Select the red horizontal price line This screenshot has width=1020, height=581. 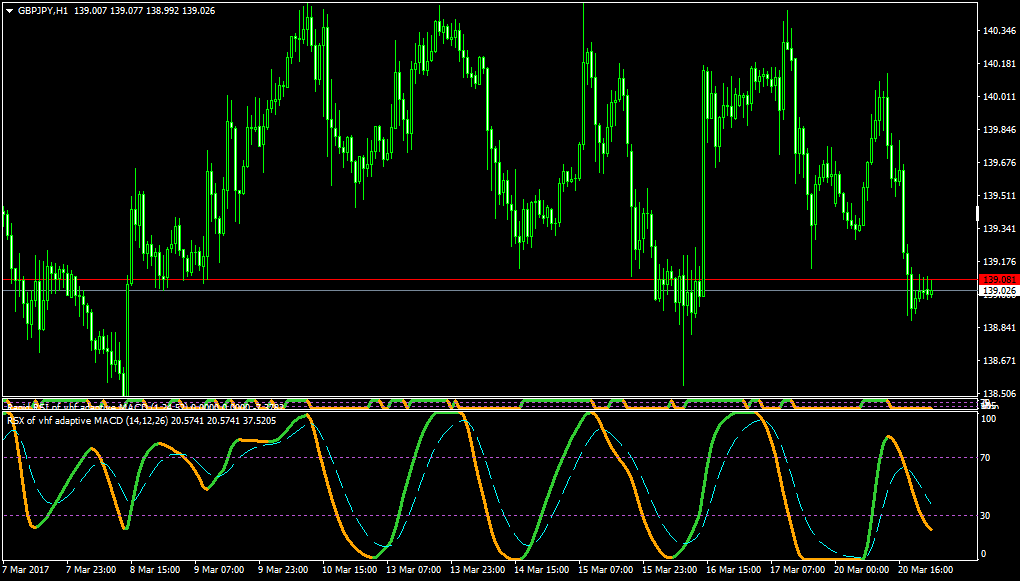click(489, 280)
